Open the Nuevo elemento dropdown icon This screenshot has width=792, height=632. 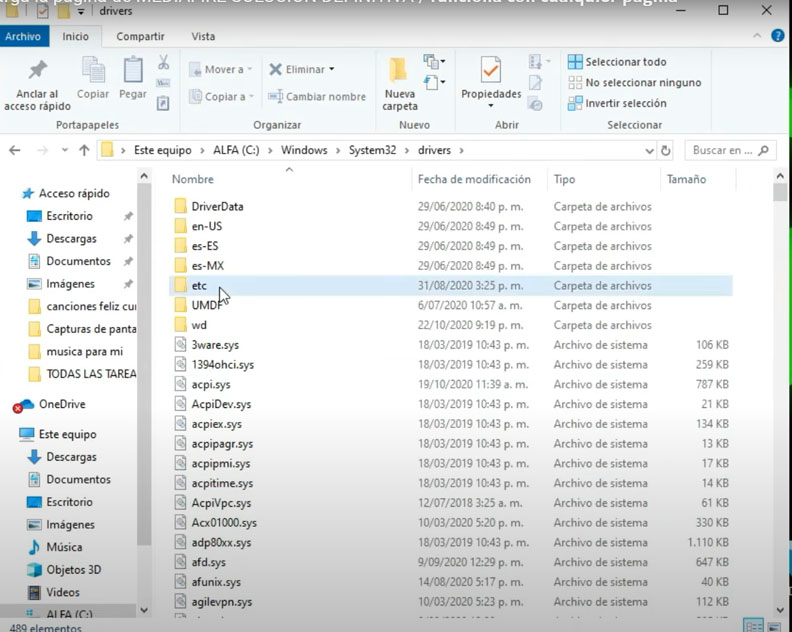(x=434, y=62)
